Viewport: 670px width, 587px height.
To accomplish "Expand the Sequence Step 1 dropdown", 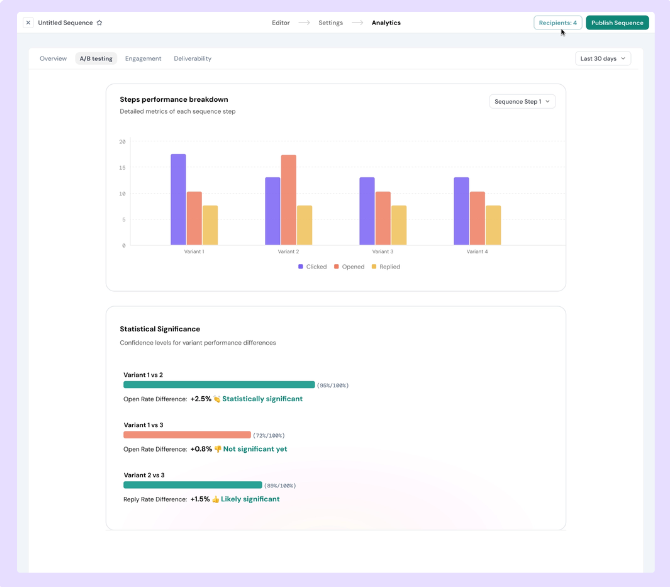I will pyautogui.click(x=522, y=102).
